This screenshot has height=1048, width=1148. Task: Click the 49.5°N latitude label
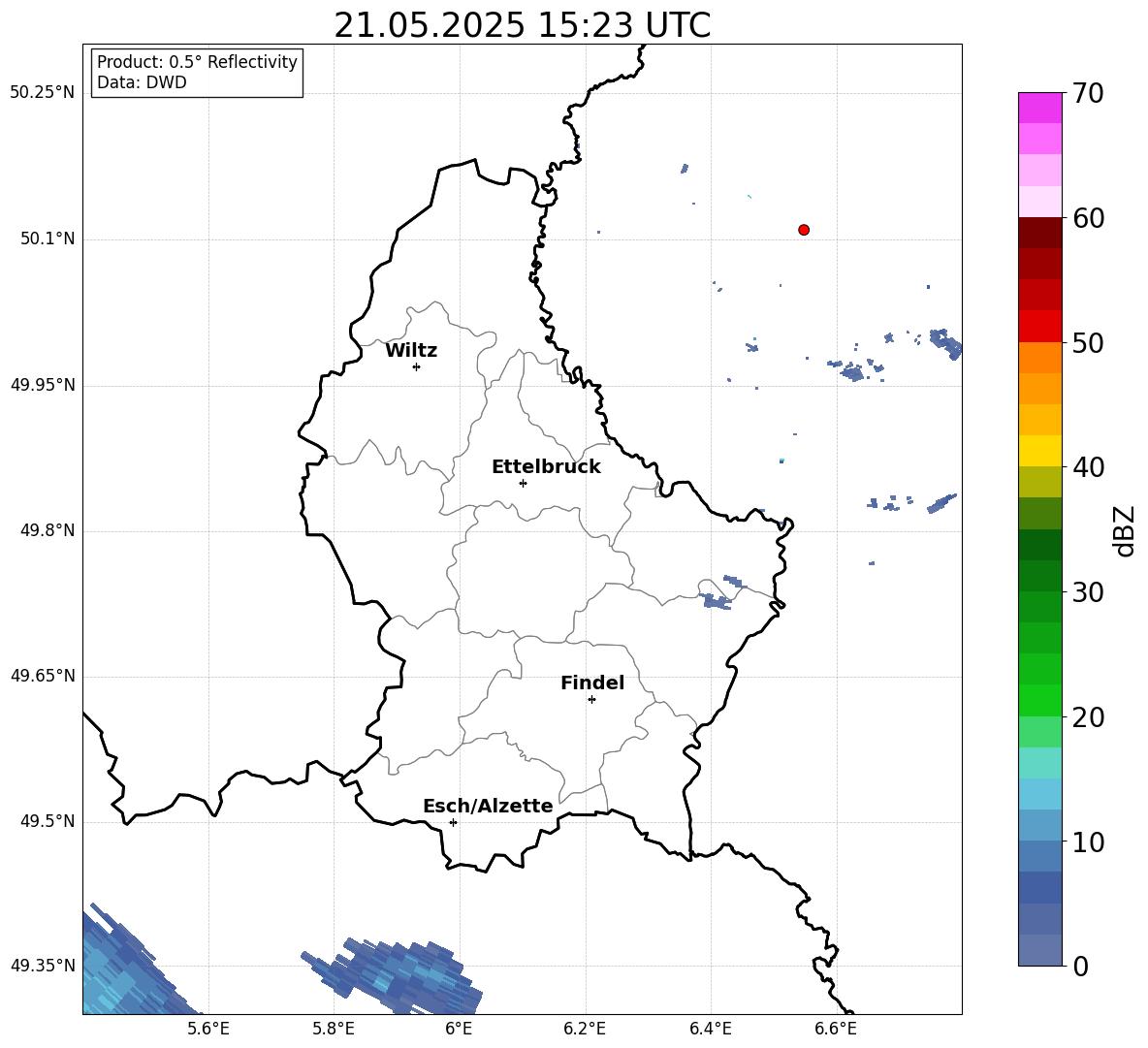click(48, 820)
